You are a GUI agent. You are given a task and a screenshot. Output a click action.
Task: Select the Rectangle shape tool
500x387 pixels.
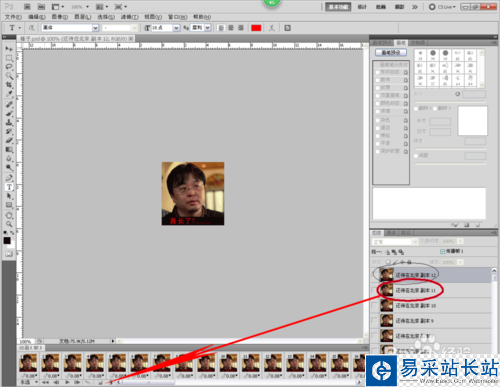point(9,205)
